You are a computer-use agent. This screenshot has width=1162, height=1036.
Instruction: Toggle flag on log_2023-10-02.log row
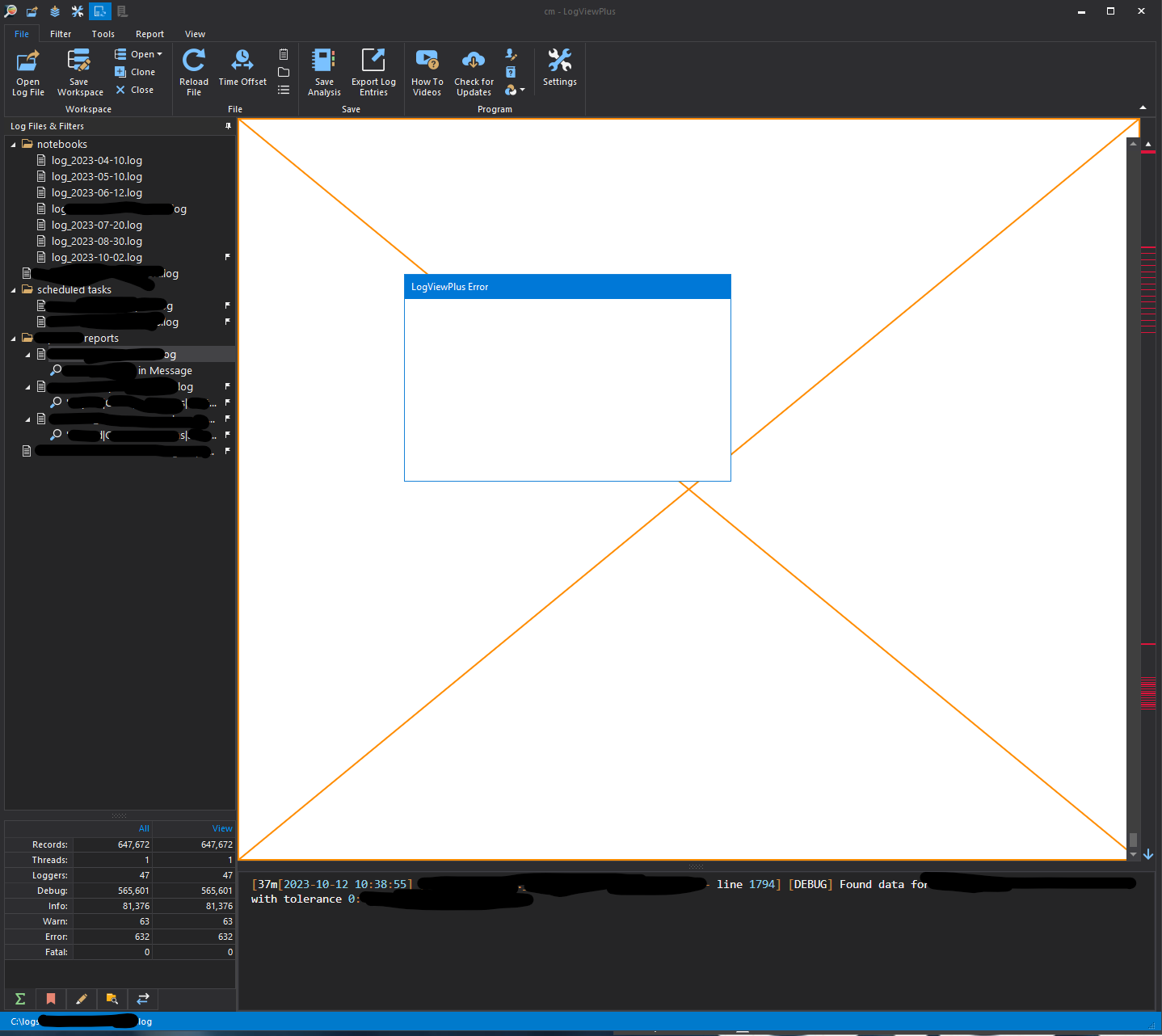227,257
